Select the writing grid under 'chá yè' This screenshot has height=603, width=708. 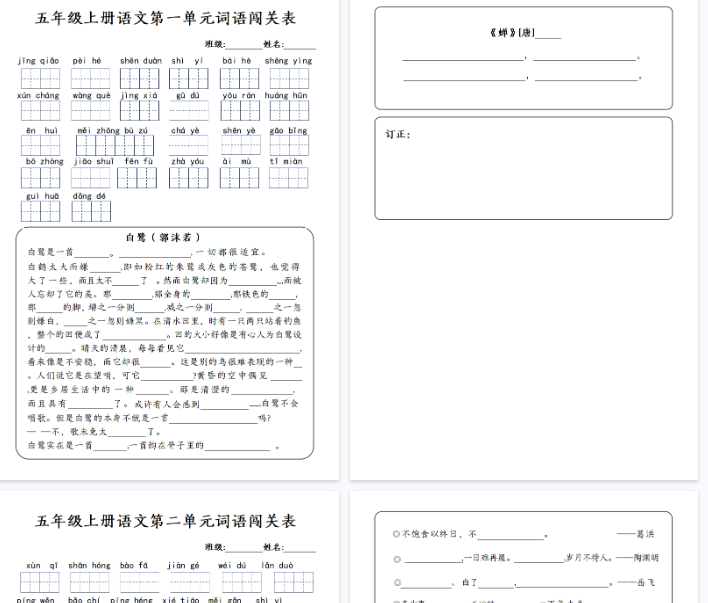[187, 146]
